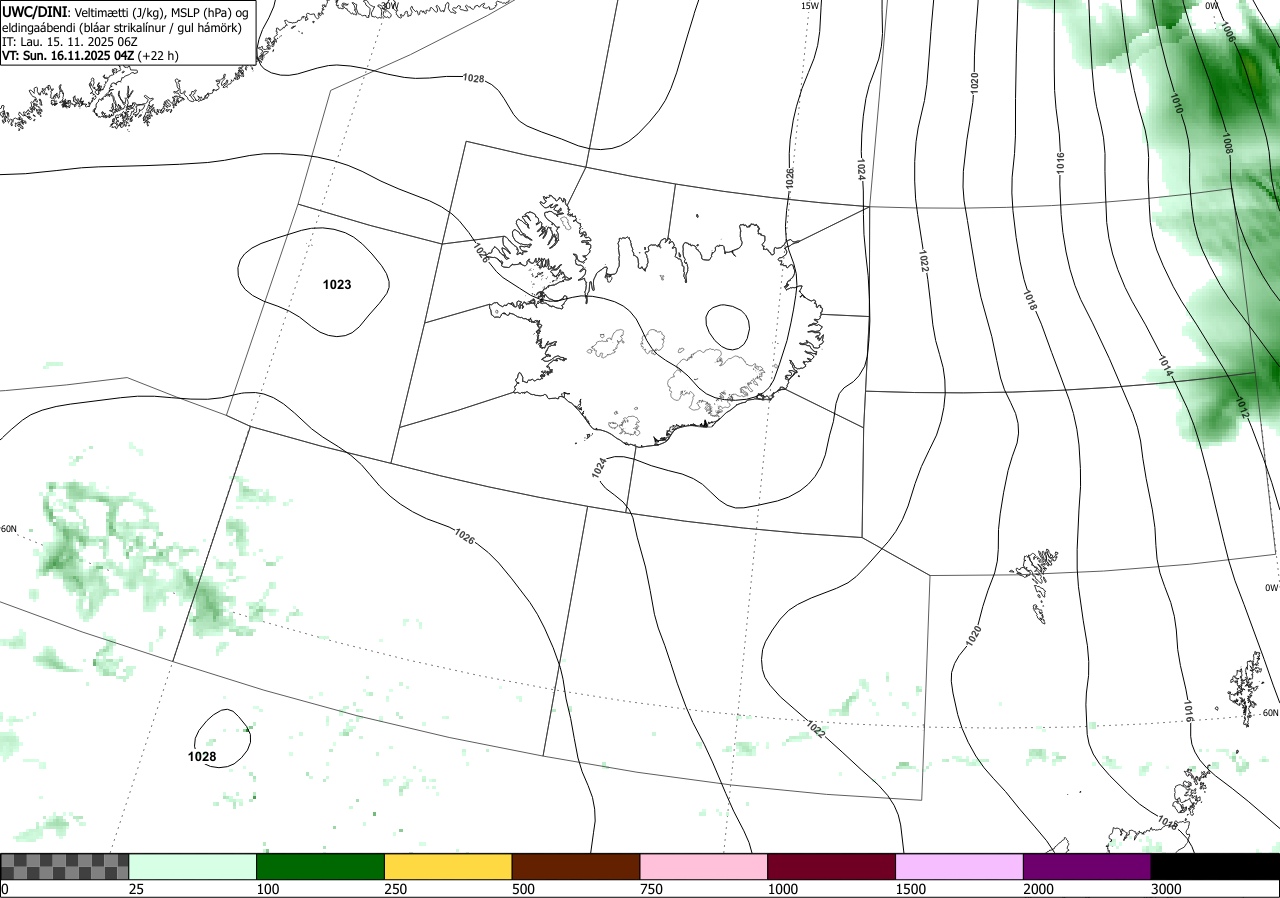This screenshot has width=1280, height=898.
Task: Click the 1012 isobar label
Action: click(1241, 408)
